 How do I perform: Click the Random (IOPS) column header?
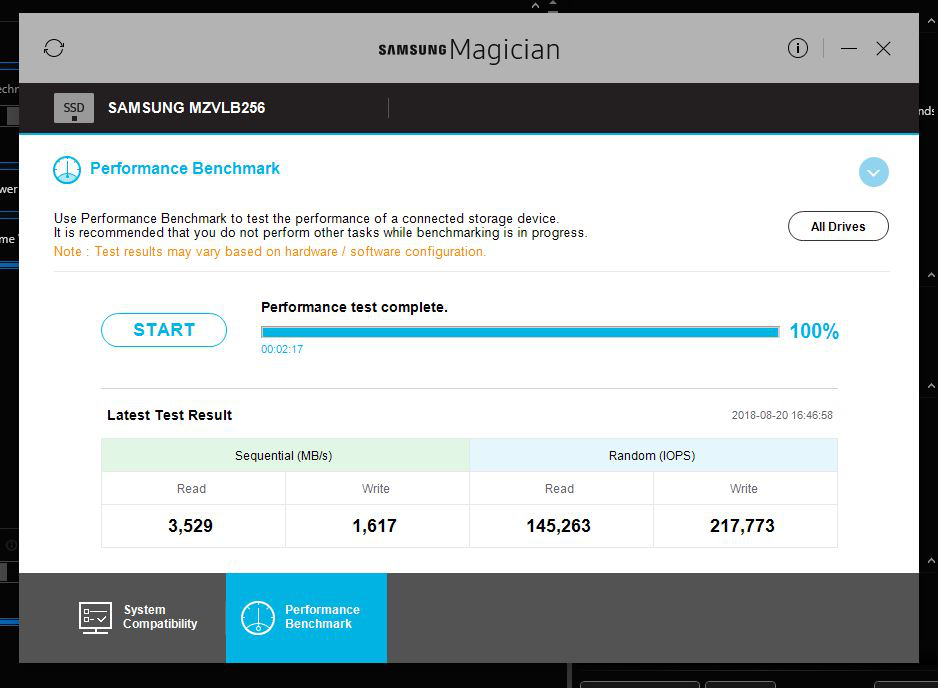(x=653, y=455)
